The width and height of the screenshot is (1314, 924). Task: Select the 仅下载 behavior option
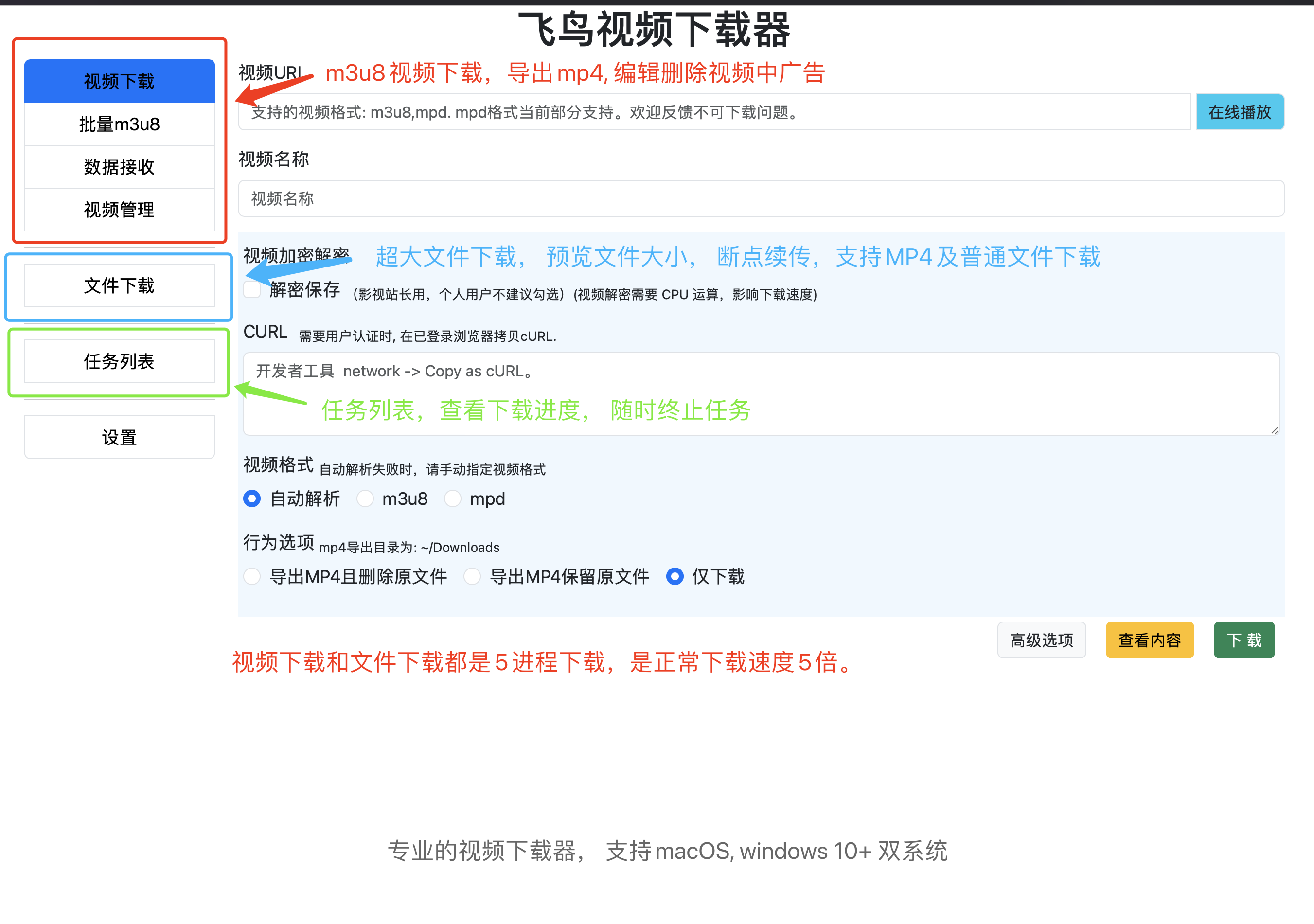coord(675,576)
